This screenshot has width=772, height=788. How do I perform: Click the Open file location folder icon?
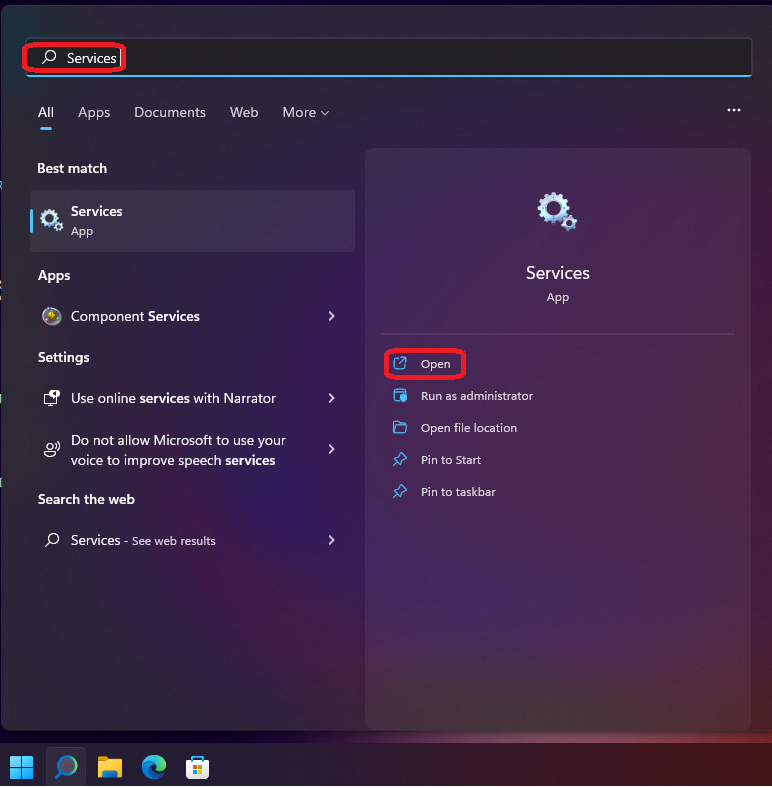point(400,428)
